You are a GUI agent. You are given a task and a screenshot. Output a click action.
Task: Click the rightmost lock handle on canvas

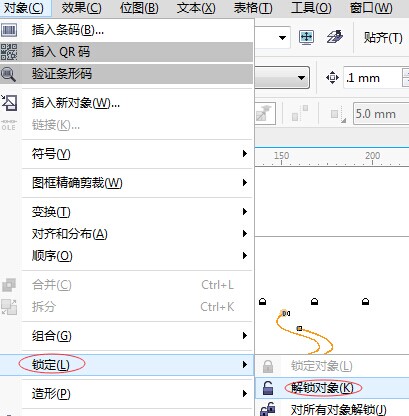coord(365,302)
